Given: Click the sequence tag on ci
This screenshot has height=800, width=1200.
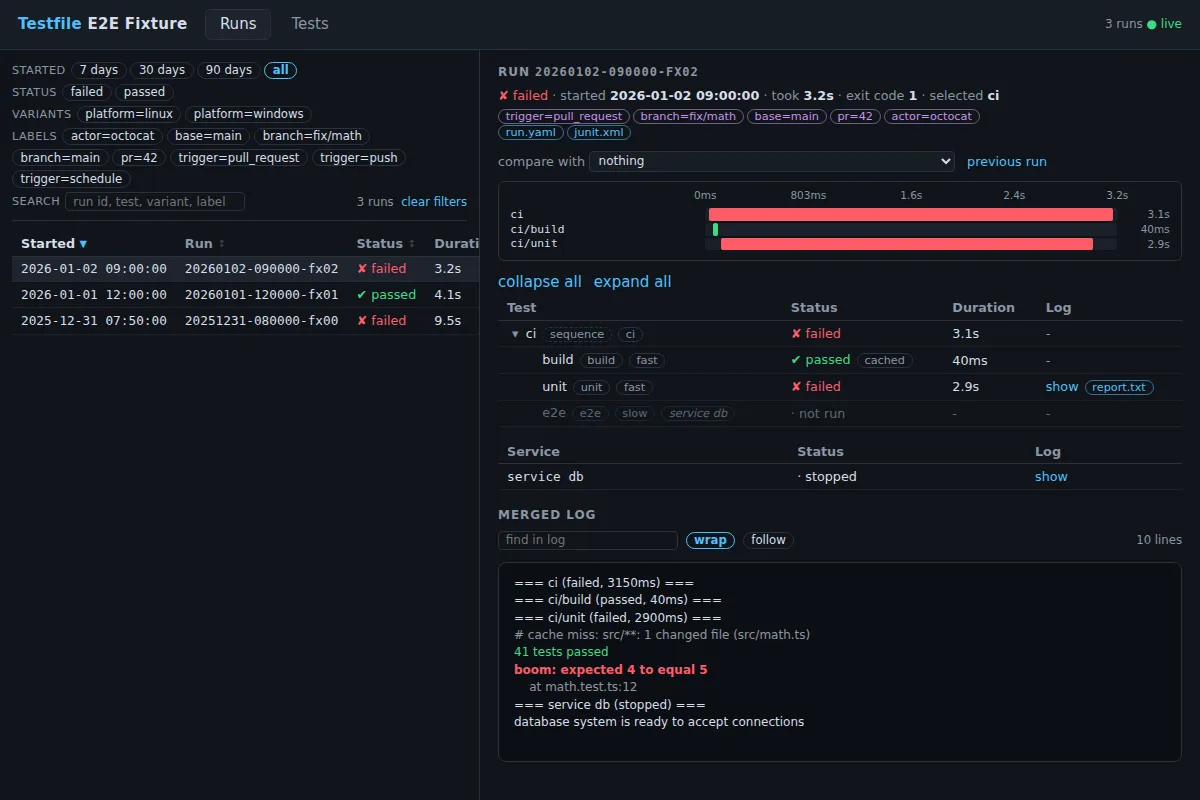Looking at the screenshot, I should [577, 334].
